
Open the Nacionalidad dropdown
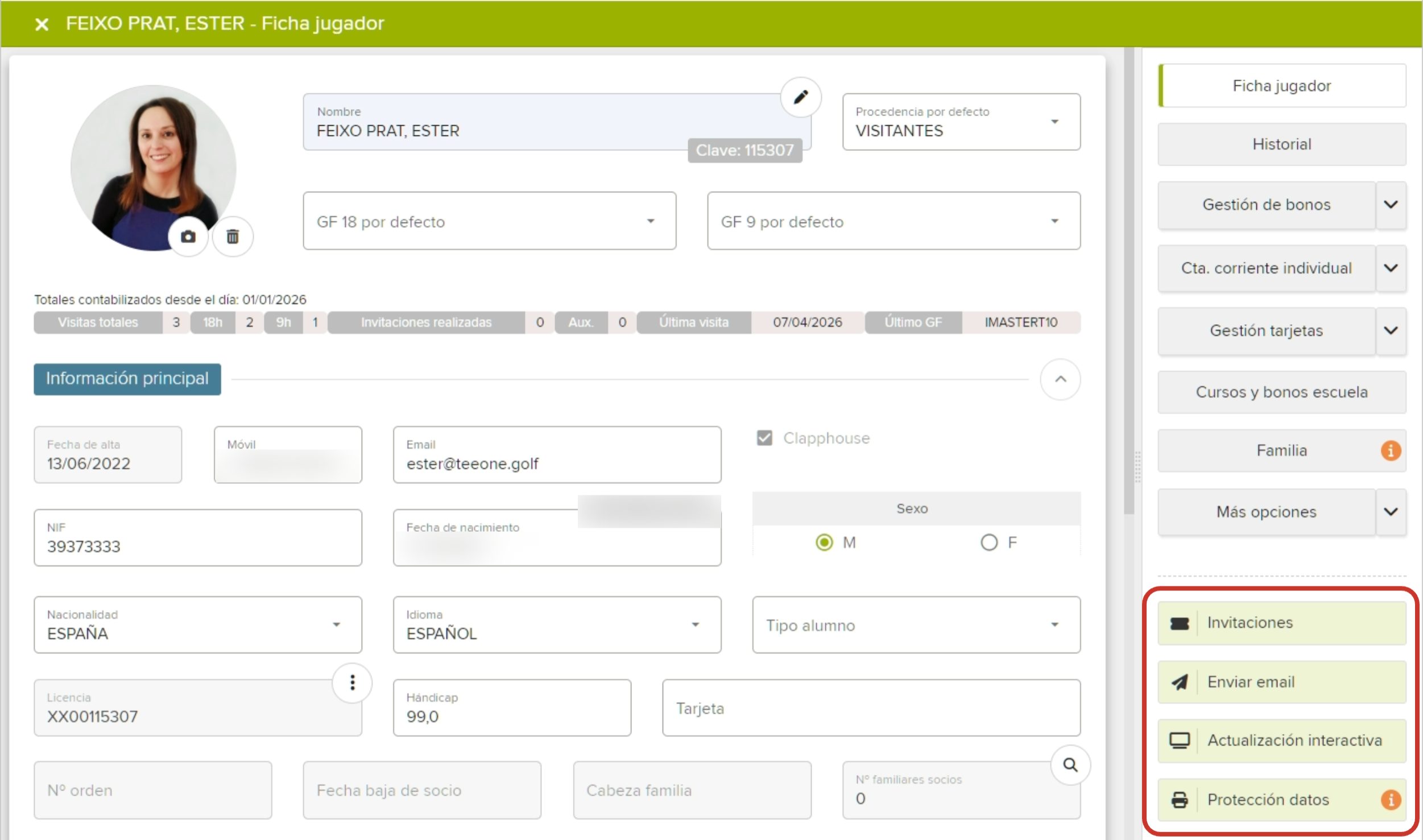tap(198, 624)
